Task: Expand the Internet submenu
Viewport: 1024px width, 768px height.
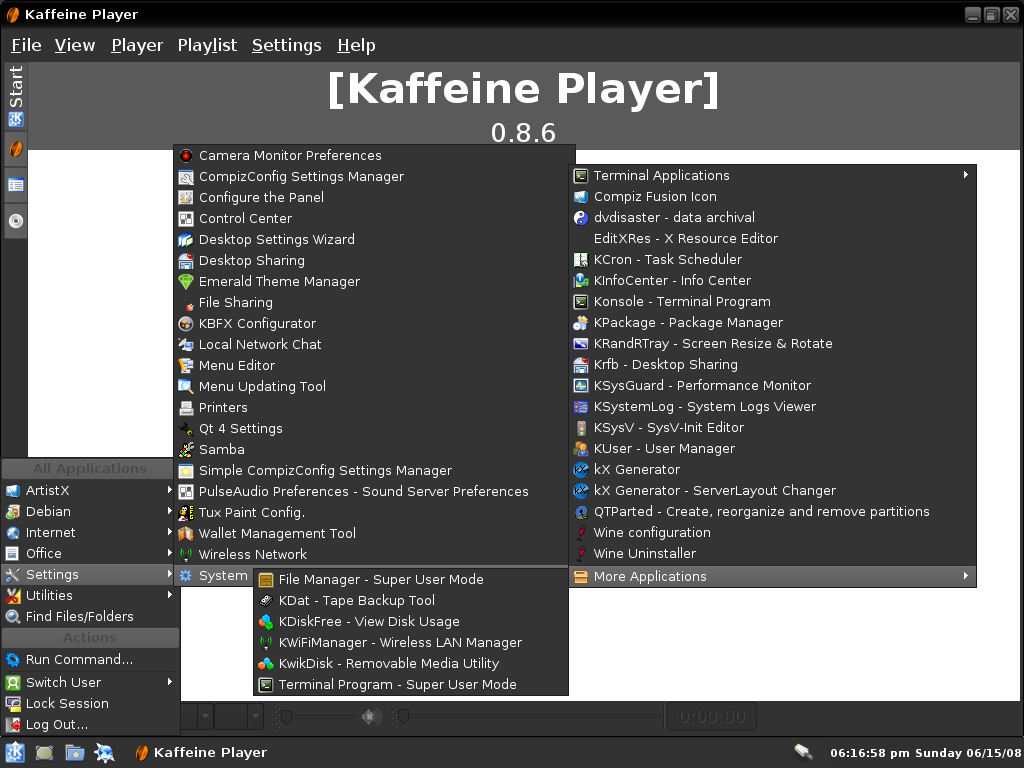Action: tap(90, 532)
